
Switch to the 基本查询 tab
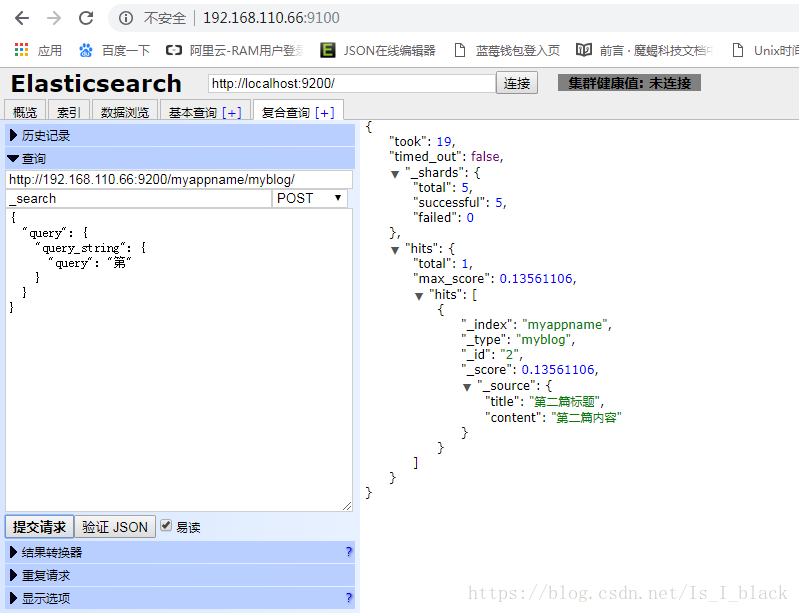pyautogui.click(x=193, y=112)
